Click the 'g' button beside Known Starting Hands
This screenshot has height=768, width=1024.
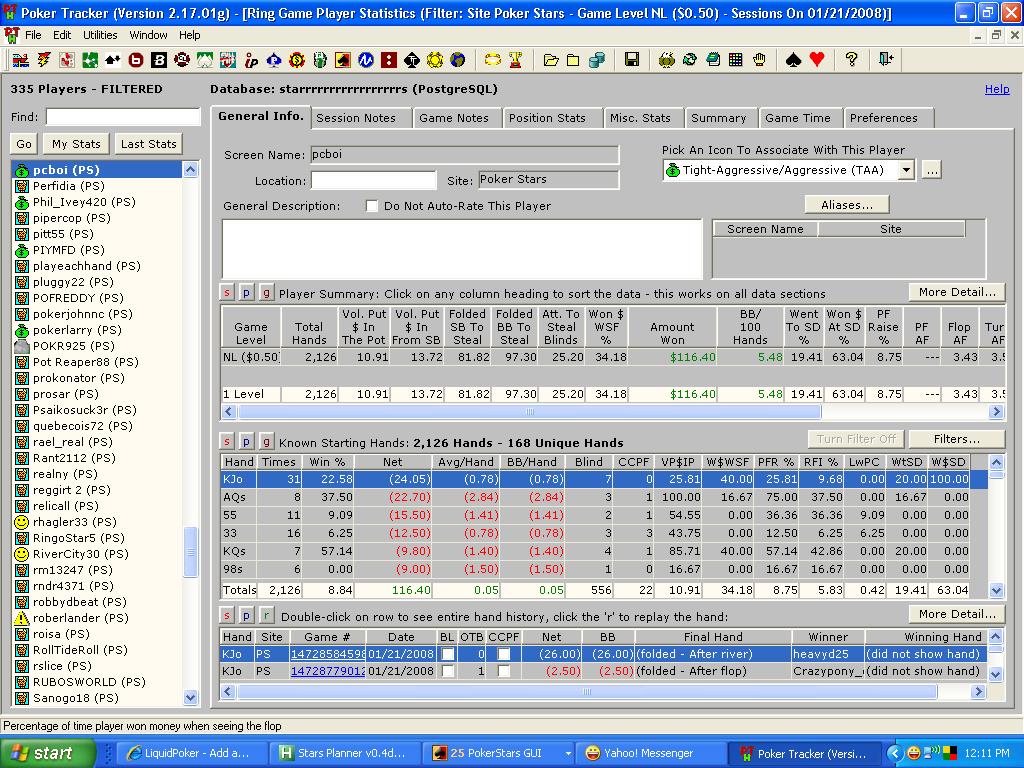(266, 442)
